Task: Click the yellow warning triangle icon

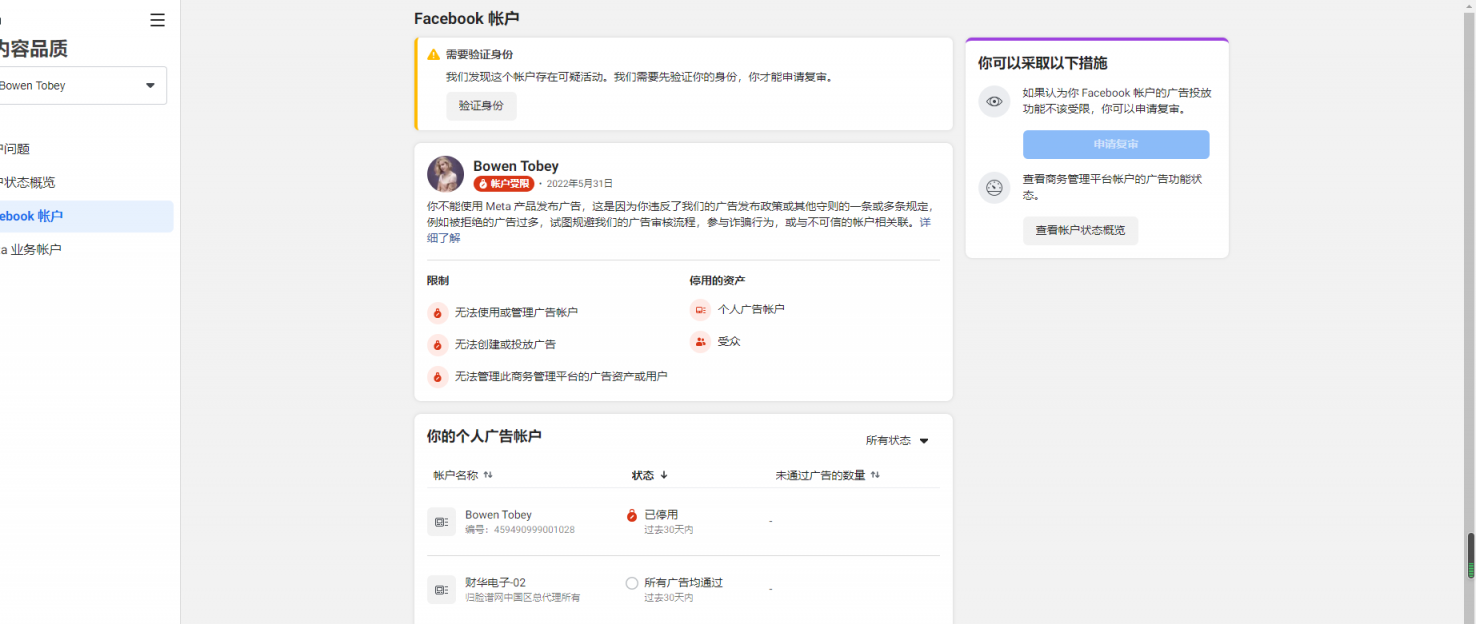Action: coord(433,55)
